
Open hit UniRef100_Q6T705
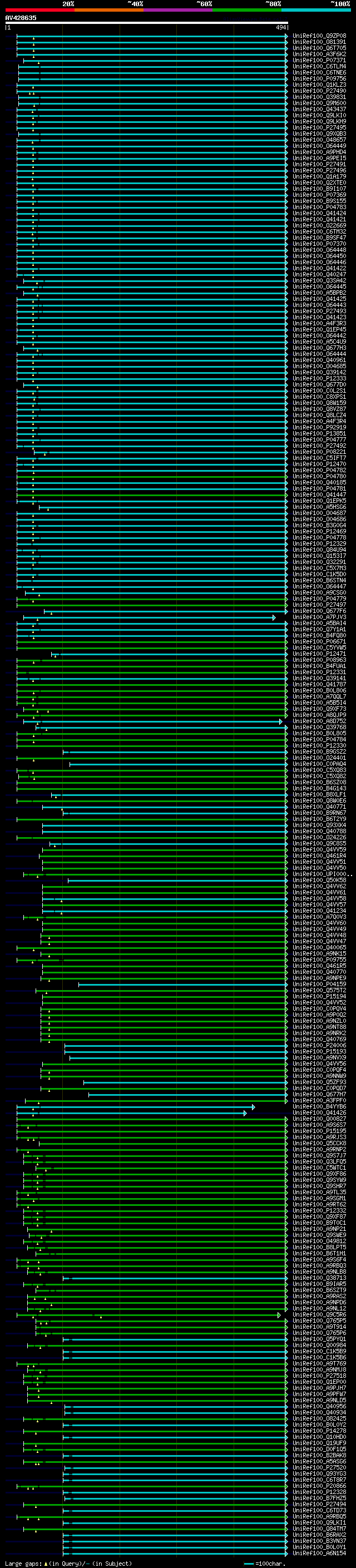pyautogui.click(x=319, y=48)
